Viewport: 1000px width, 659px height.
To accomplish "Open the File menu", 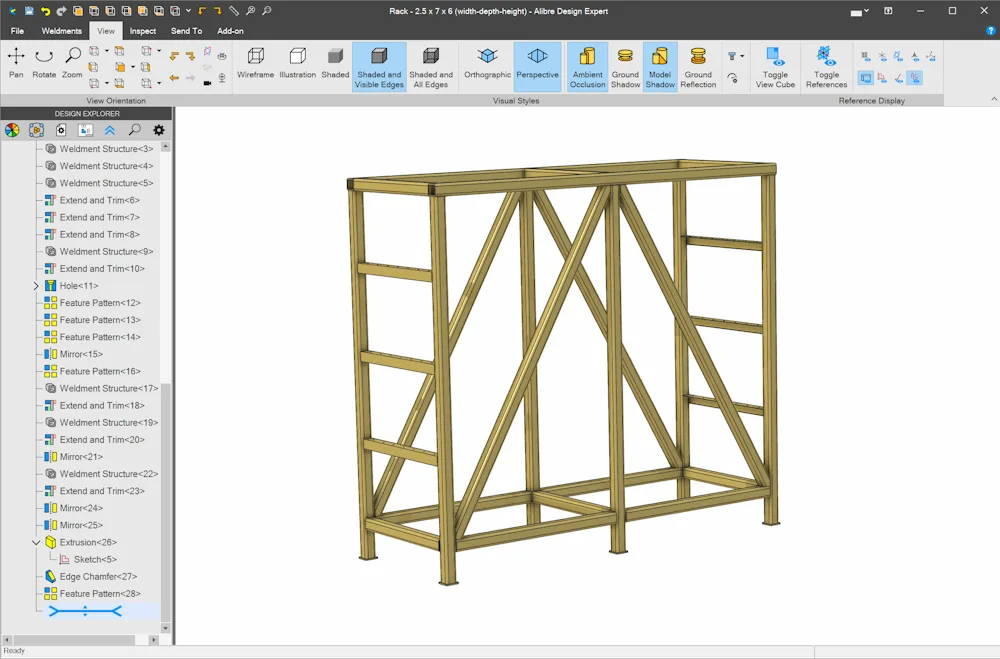I will pos(17,31).
